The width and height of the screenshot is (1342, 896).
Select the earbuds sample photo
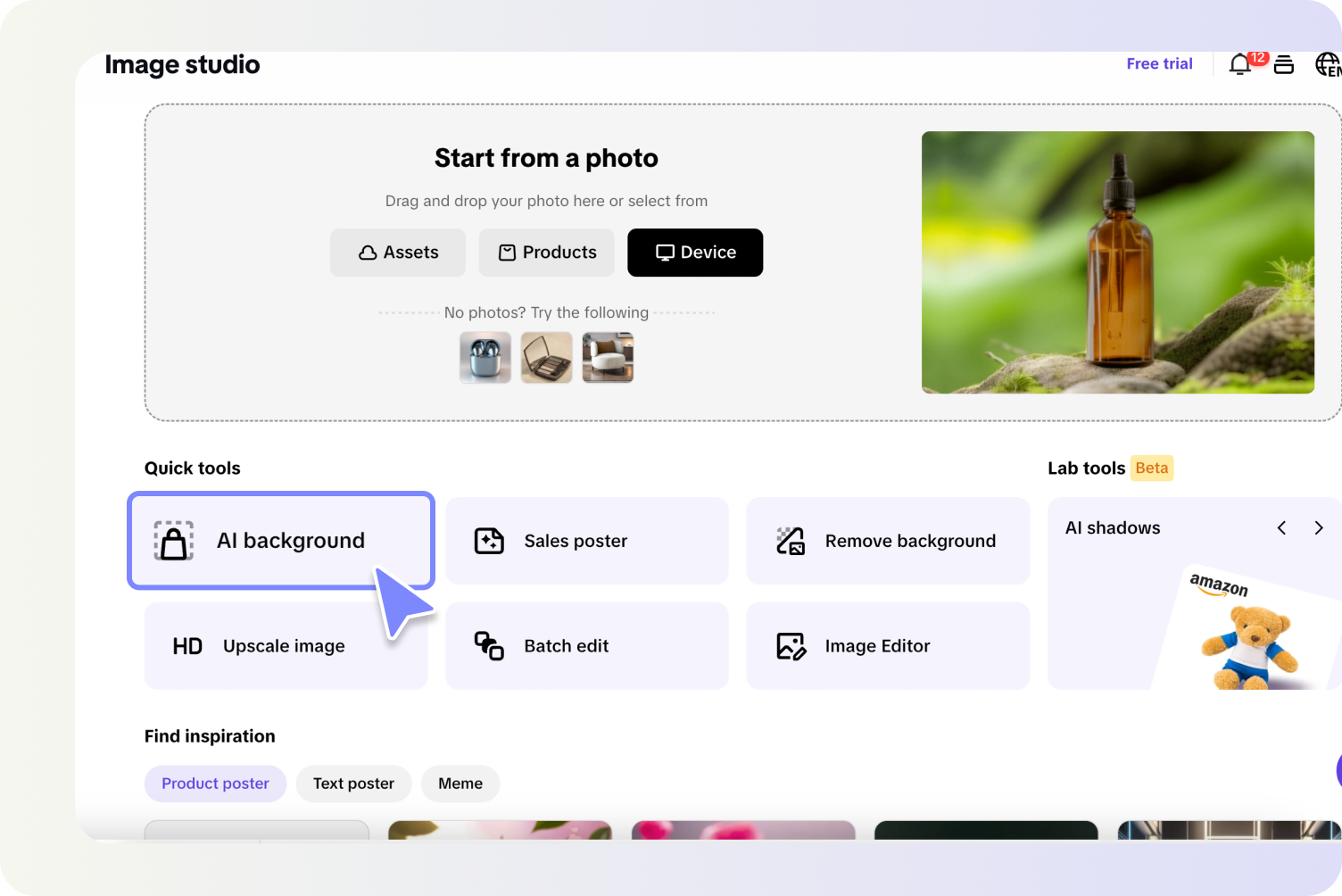(485, 357)
